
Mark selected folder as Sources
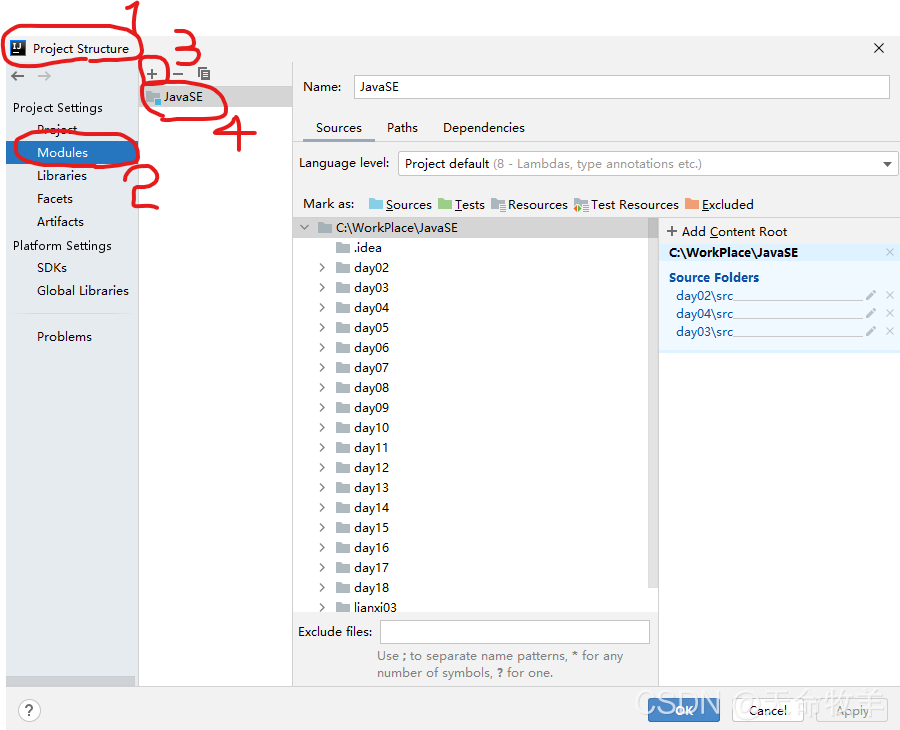click(400, 204)
